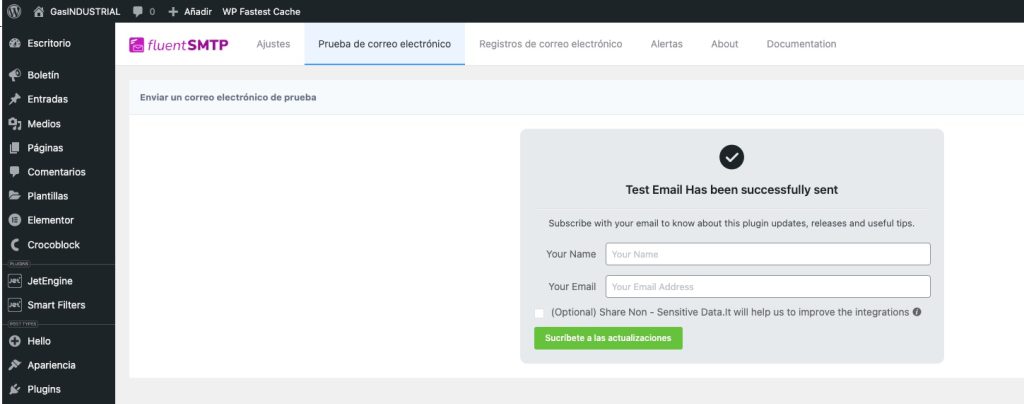
Task: Open the Documentation link
Action: pos(801,44)
